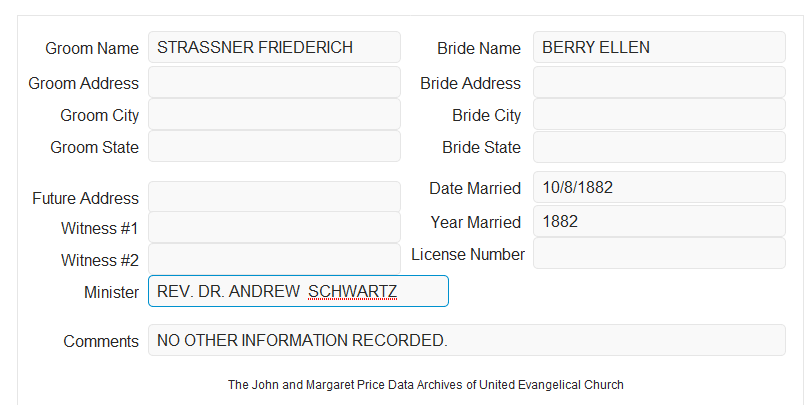The image size is (805, 405).
Task: Click the Date Married field showing 10/8/1882
Action: pos(659,187)
